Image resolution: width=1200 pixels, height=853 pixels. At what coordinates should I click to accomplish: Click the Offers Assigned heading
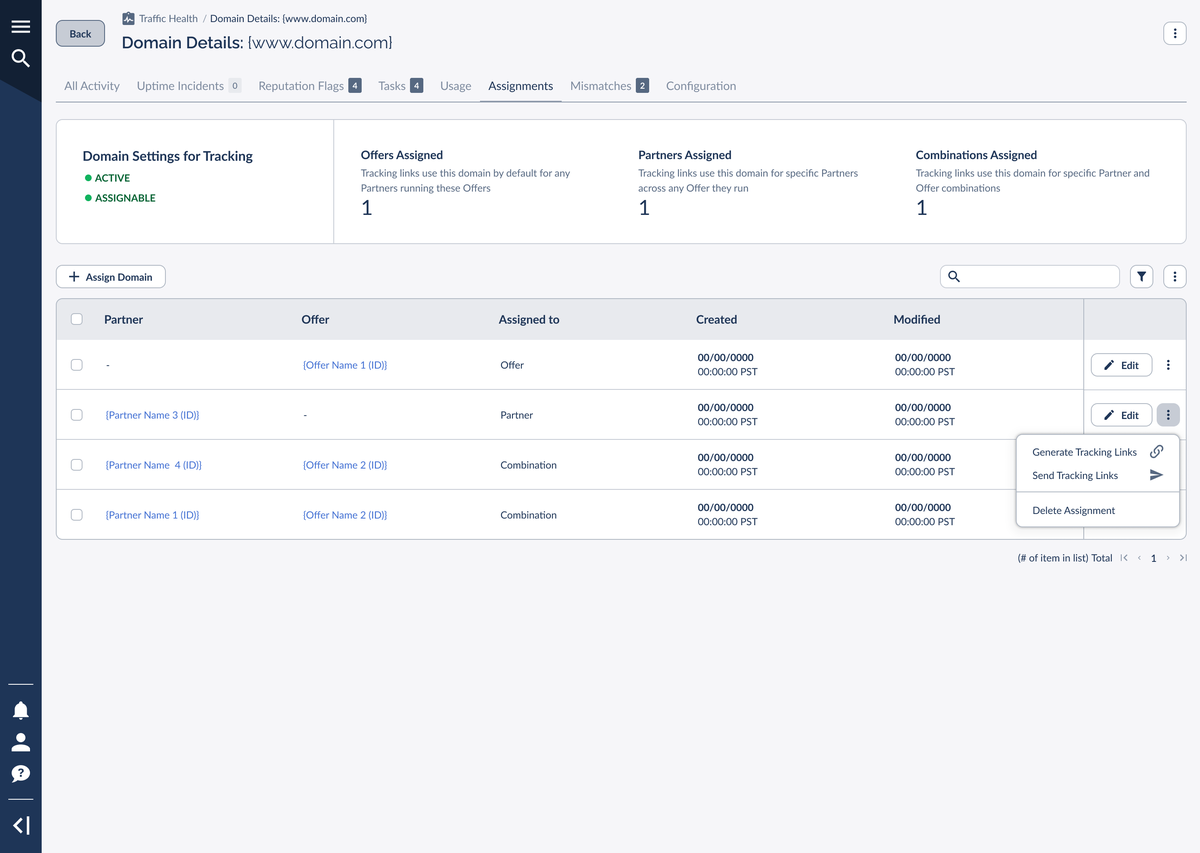[402, 155]
